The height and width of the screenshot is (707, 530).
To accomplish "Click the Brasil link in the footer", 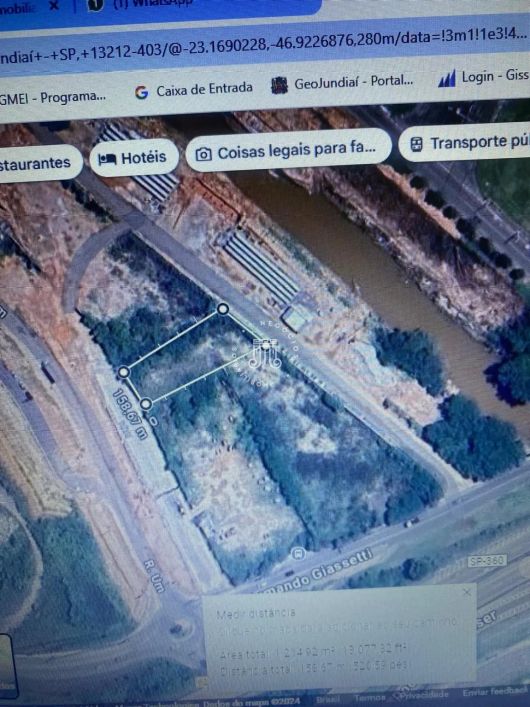I will 328,700.
